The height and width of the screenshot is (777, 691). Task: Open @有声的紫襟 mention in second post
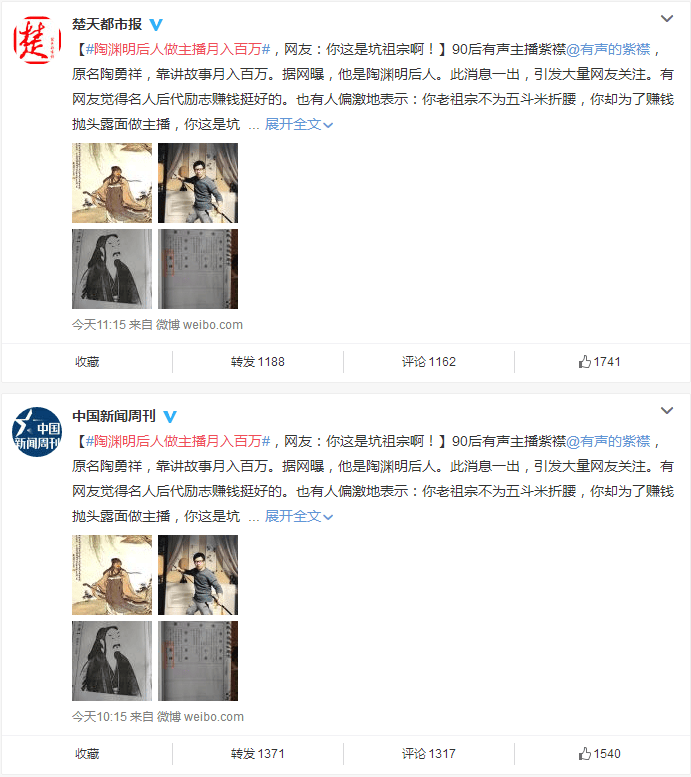pyautogui.click(x=608, y=441)
